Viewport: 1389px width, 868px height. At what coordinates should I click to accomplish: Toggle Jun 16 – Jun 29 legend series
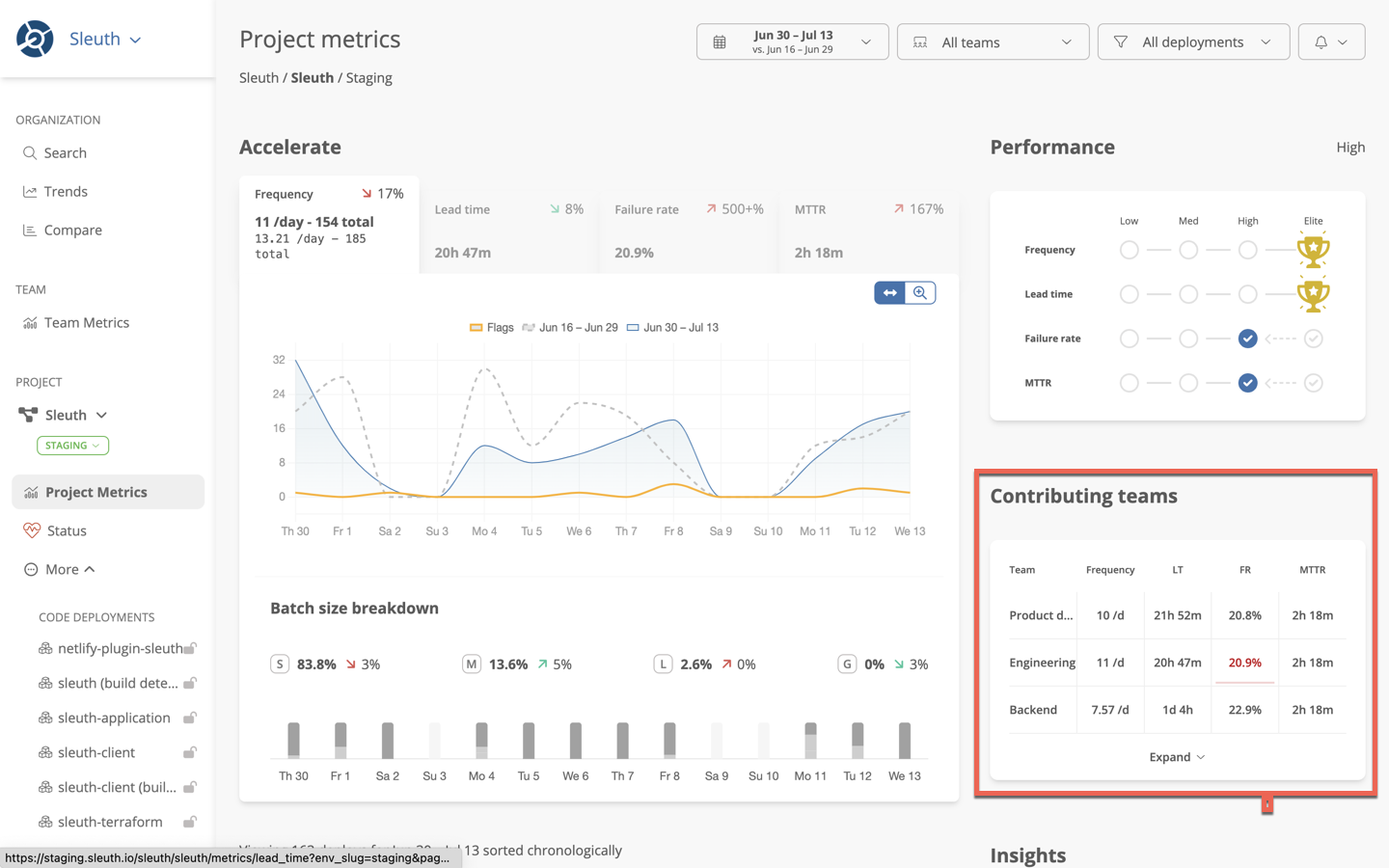[x=570, y=327]
